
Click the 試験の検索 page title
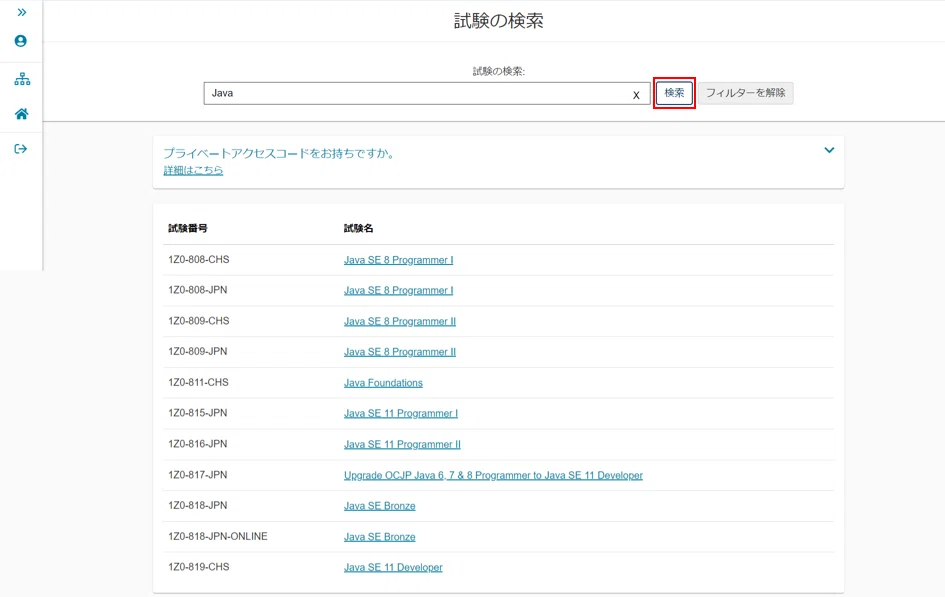498,21
